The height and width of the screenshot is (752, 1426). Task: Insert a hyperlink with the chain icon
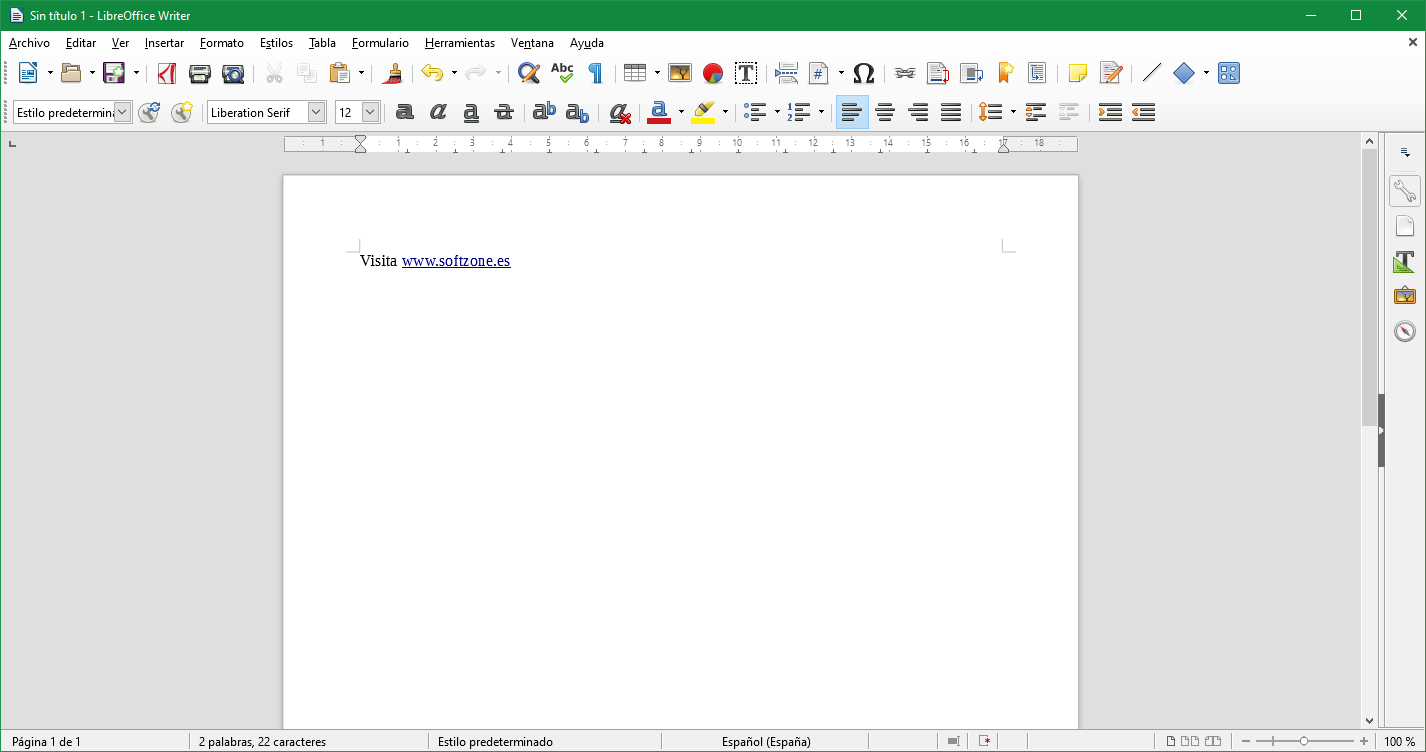coord(905,73)
